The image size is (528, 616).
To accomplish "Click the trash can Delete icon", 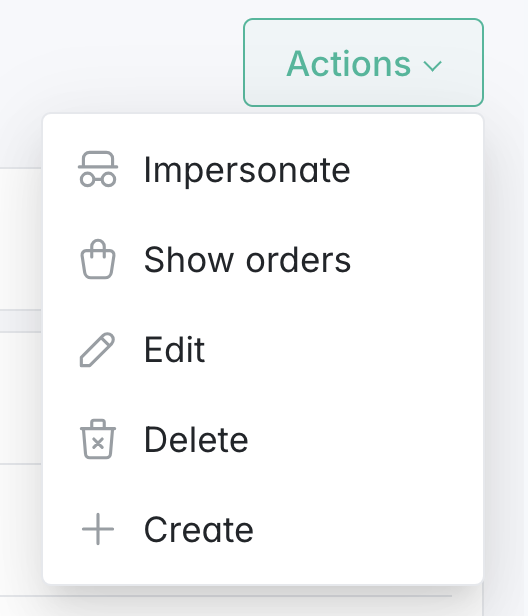I will tap(98, 439).
